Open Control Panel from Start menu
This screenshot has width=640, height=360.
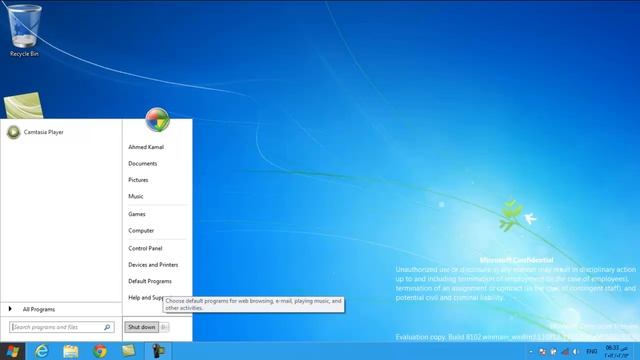[145, 249]
